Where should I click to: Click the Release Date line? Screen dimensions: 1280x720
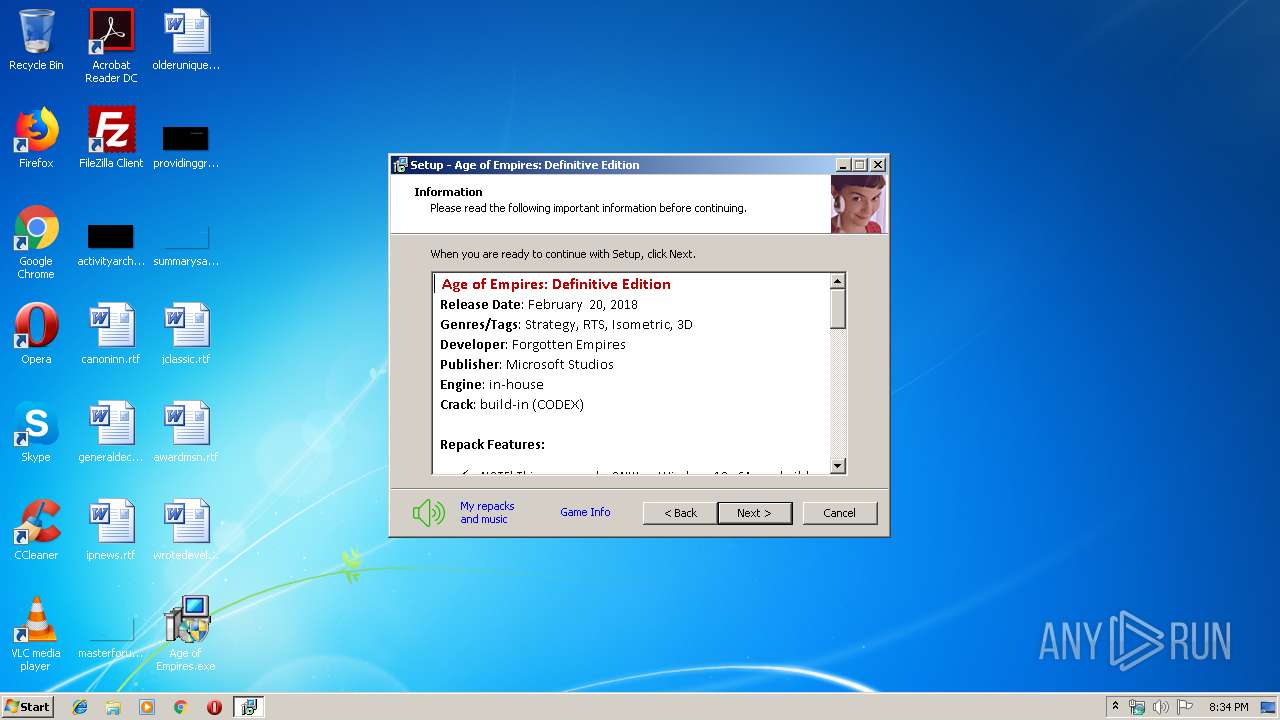(x=539, y=304)
